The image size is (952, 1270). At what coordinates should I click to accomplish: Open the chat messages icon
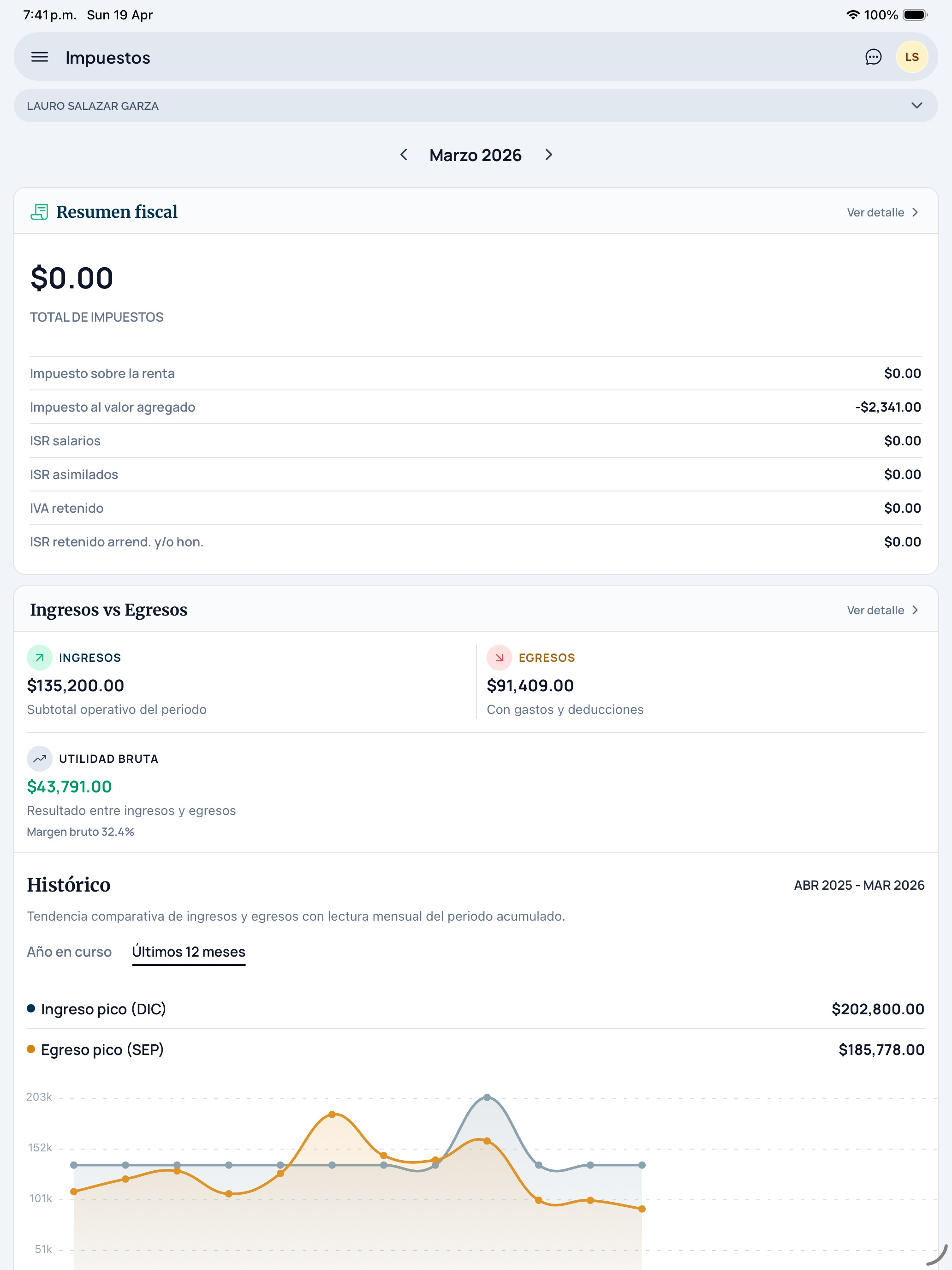(873, 57)
